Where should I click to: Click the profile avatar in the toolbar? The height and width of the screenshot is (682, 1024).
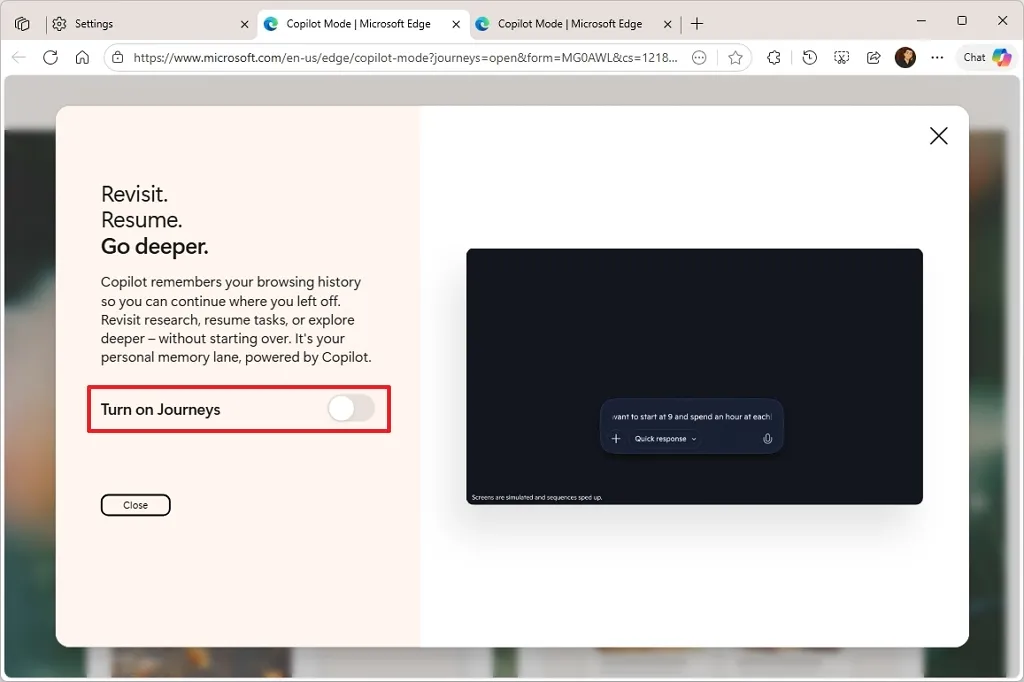point(905,57)
